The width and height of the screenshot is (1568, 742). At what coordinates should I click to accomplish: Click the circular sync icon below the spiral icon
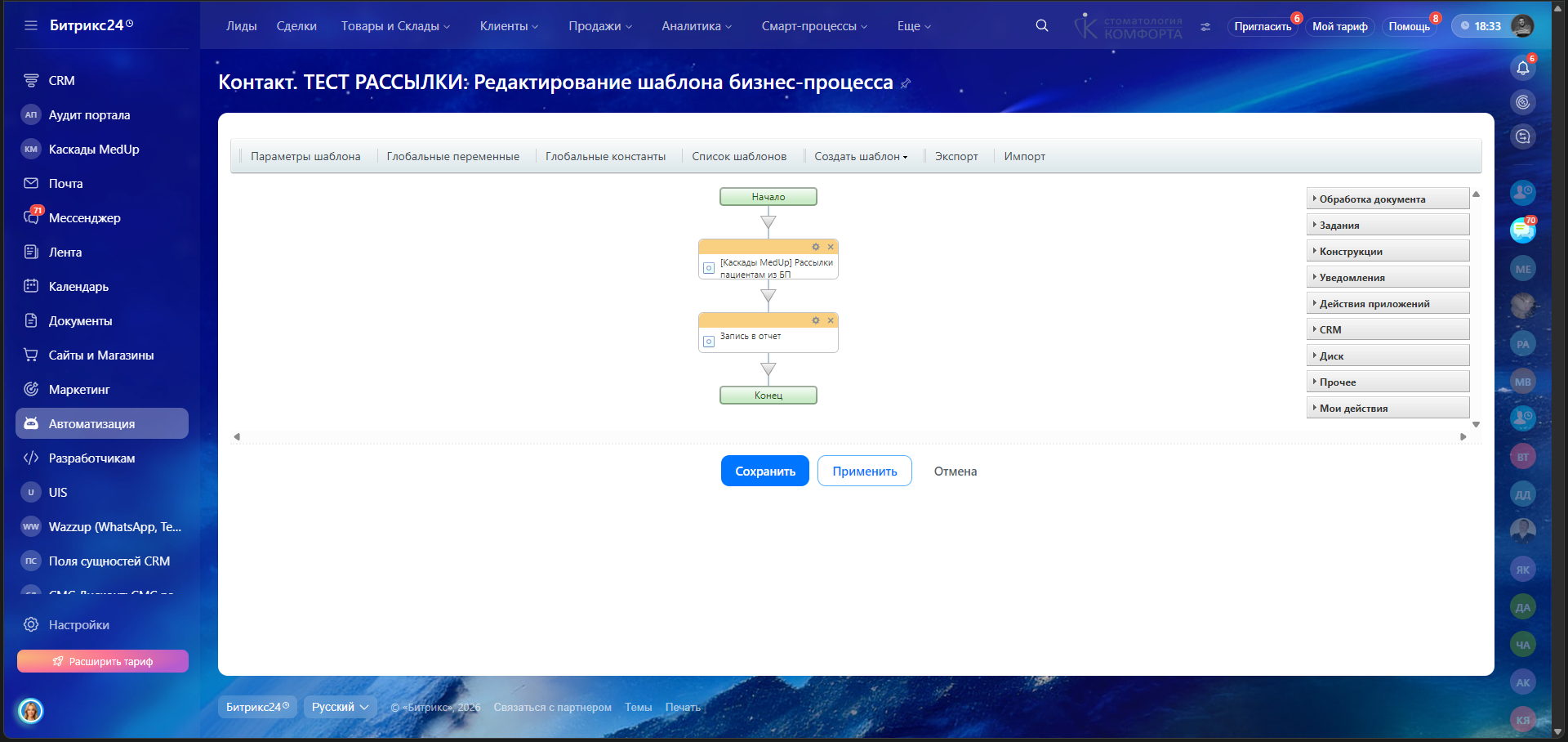1523,136
